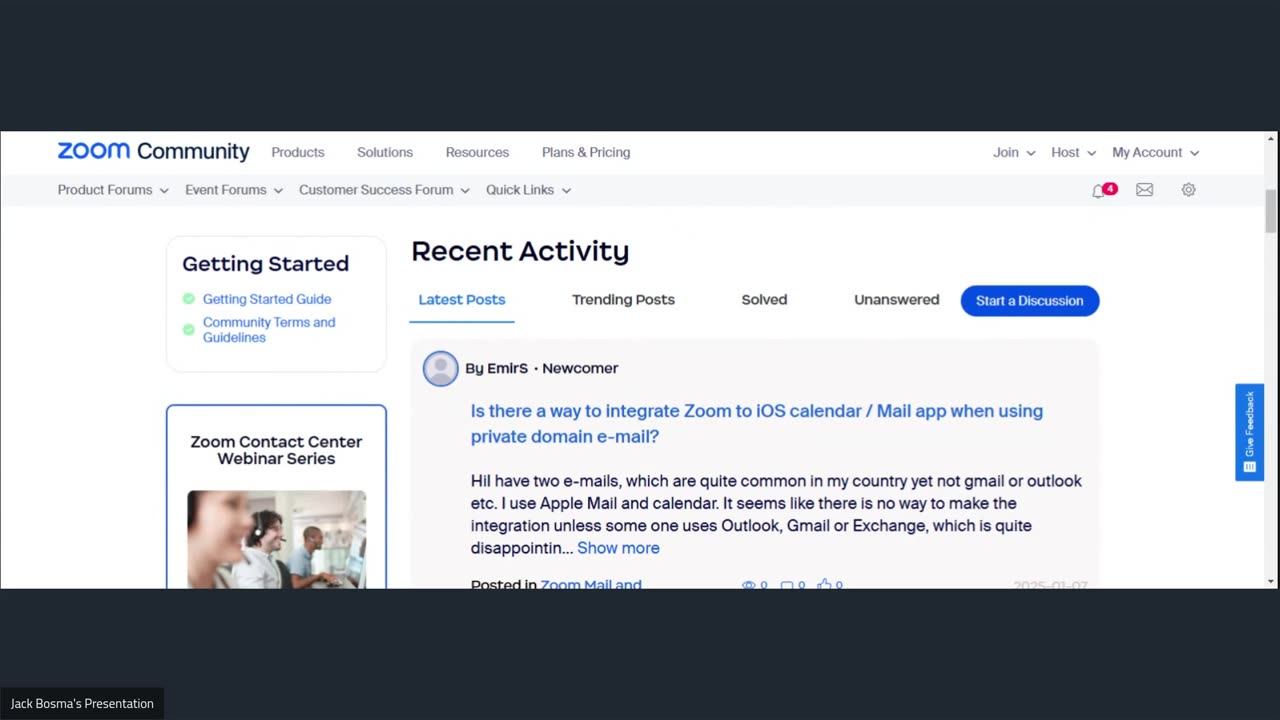
Task: Expand the Event Forums dropdown
Action: click(x=234, y=190)
